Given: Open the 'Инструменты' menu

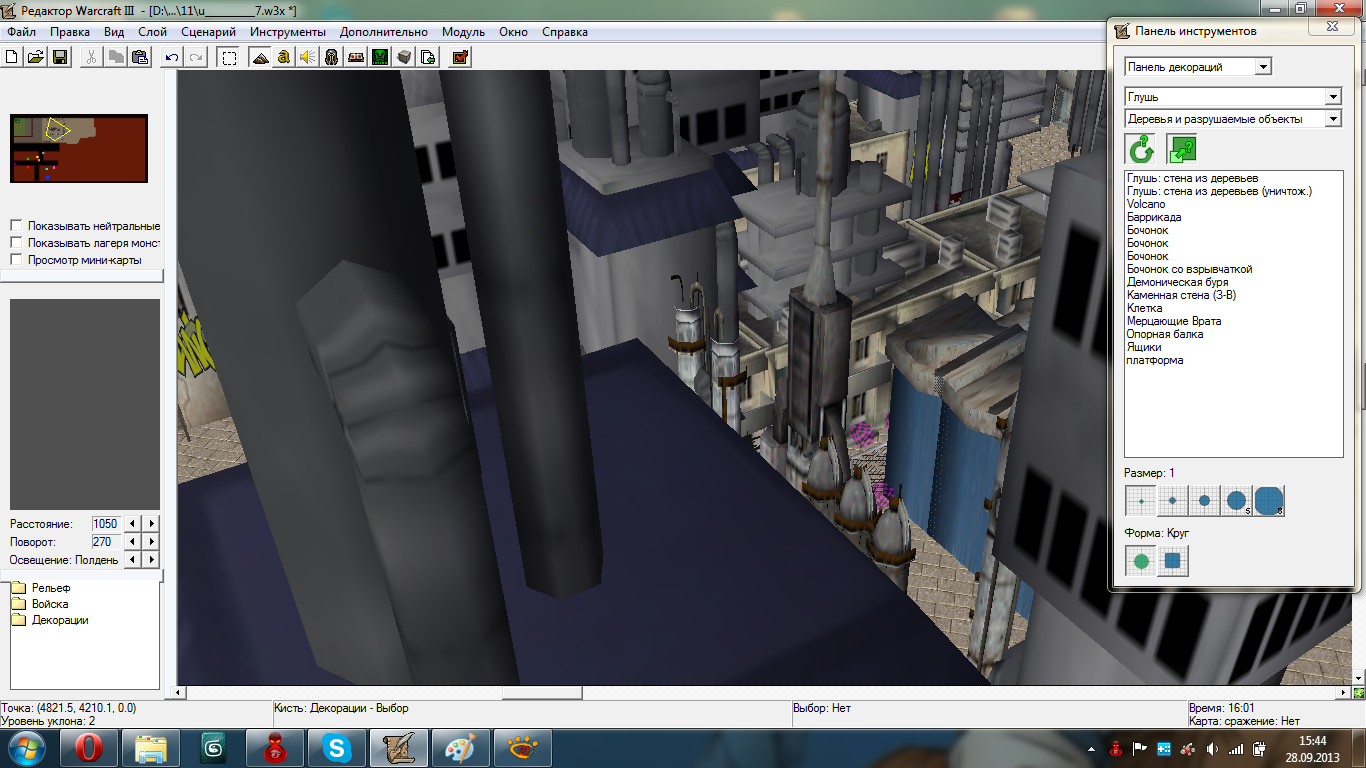Looking at the screenshot, I should (288, 32).
